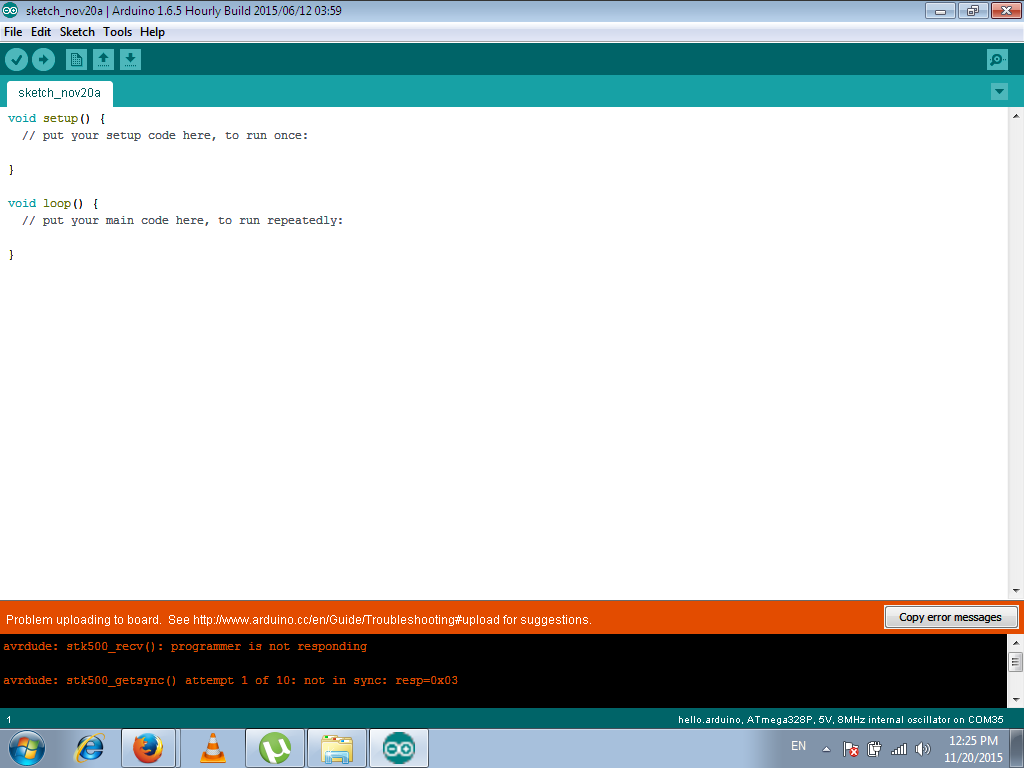Click the Open sketch up-arrow icon

(103, 60)
